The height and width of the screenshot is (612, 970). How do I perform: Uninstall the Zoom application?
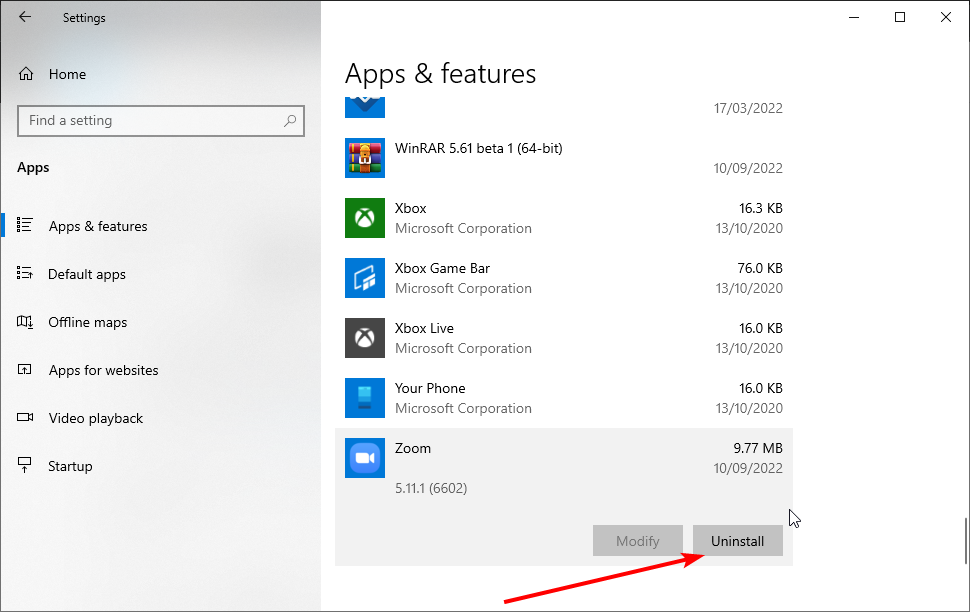point(737,541)
